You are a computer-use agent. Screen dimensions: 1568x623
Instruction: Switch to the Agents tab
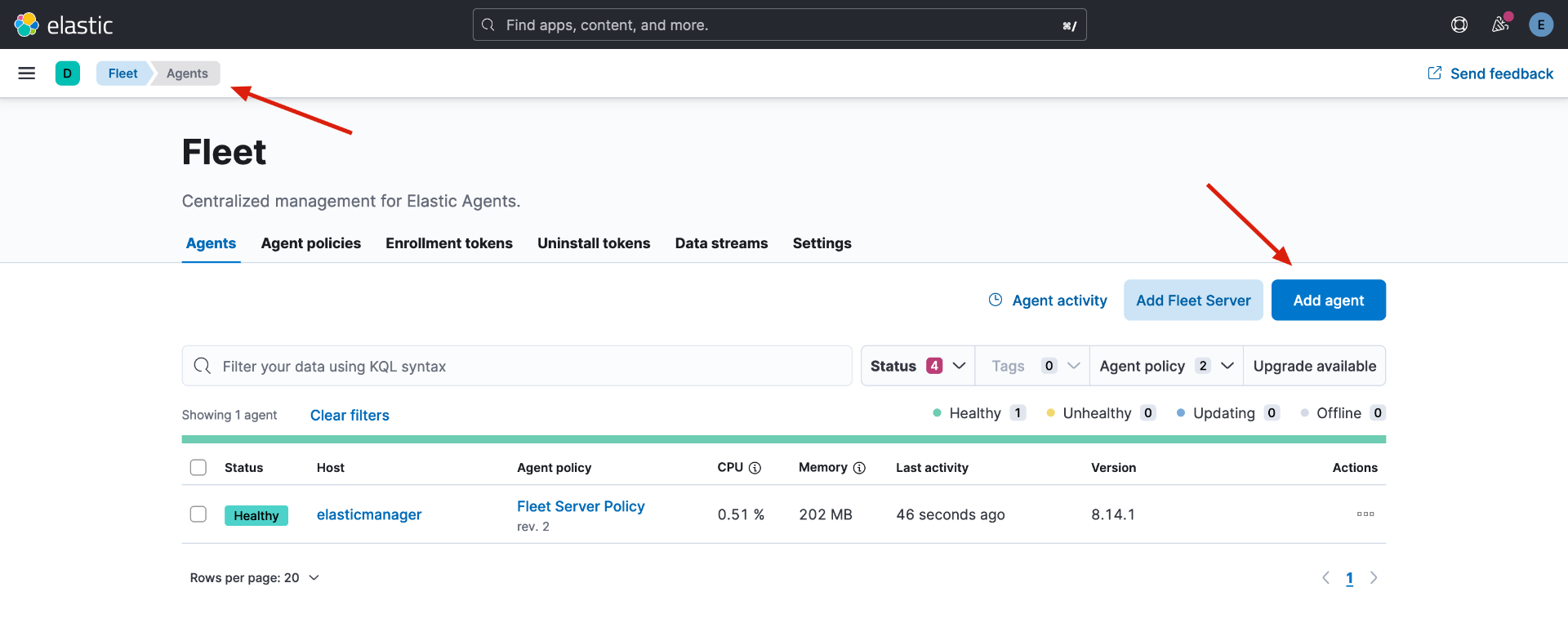211,243
